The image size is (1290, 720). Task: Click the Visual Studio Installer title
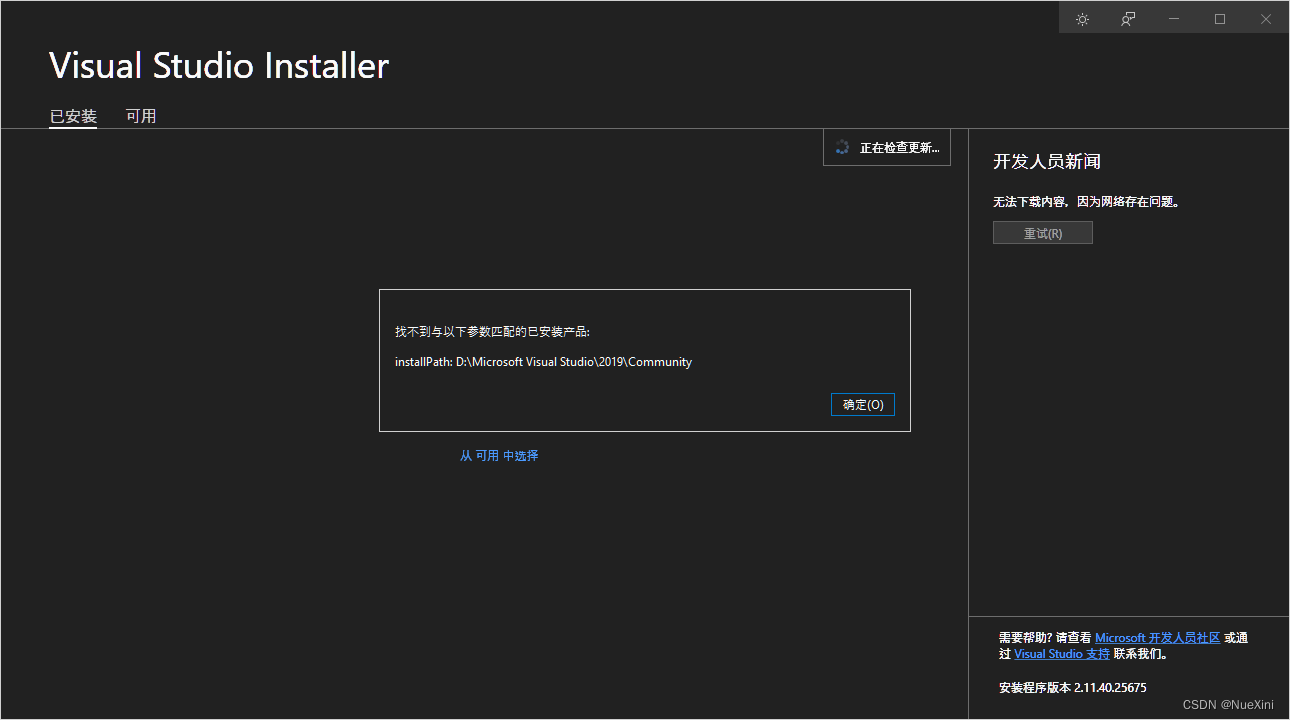219,66
